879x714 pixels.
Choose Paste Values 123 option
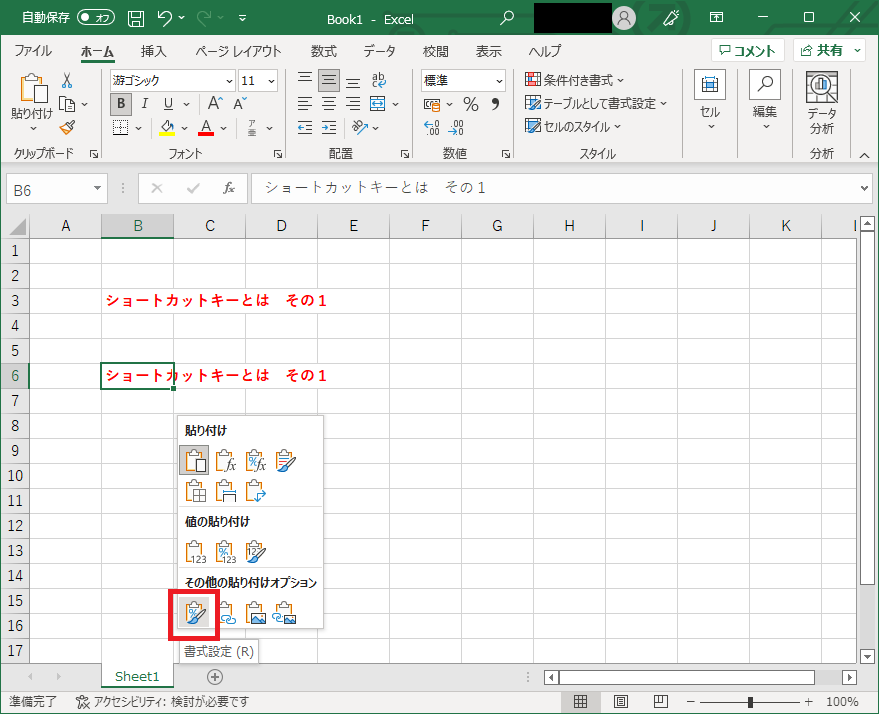[x=196, y=552]
